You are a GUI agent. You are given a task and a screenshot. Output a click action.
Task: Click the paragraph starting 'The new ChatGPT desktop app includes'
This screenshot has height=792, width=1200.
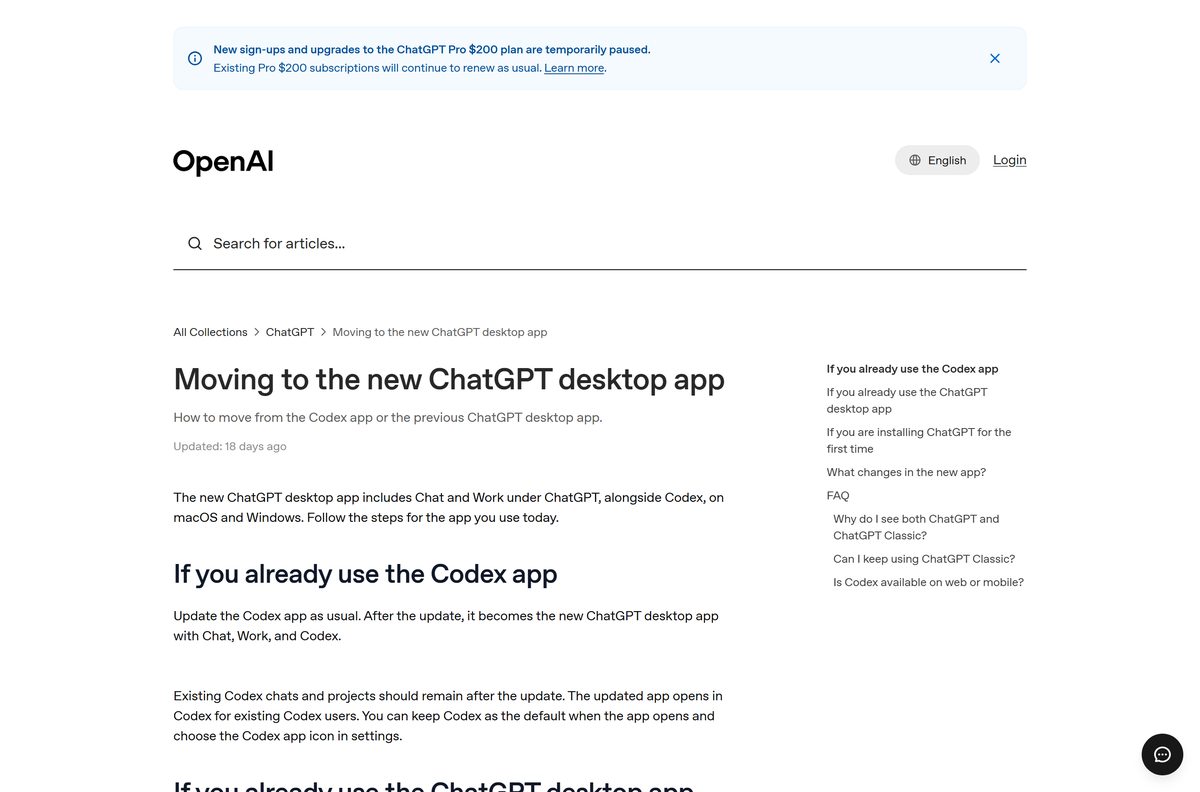(x=448, y=507)
